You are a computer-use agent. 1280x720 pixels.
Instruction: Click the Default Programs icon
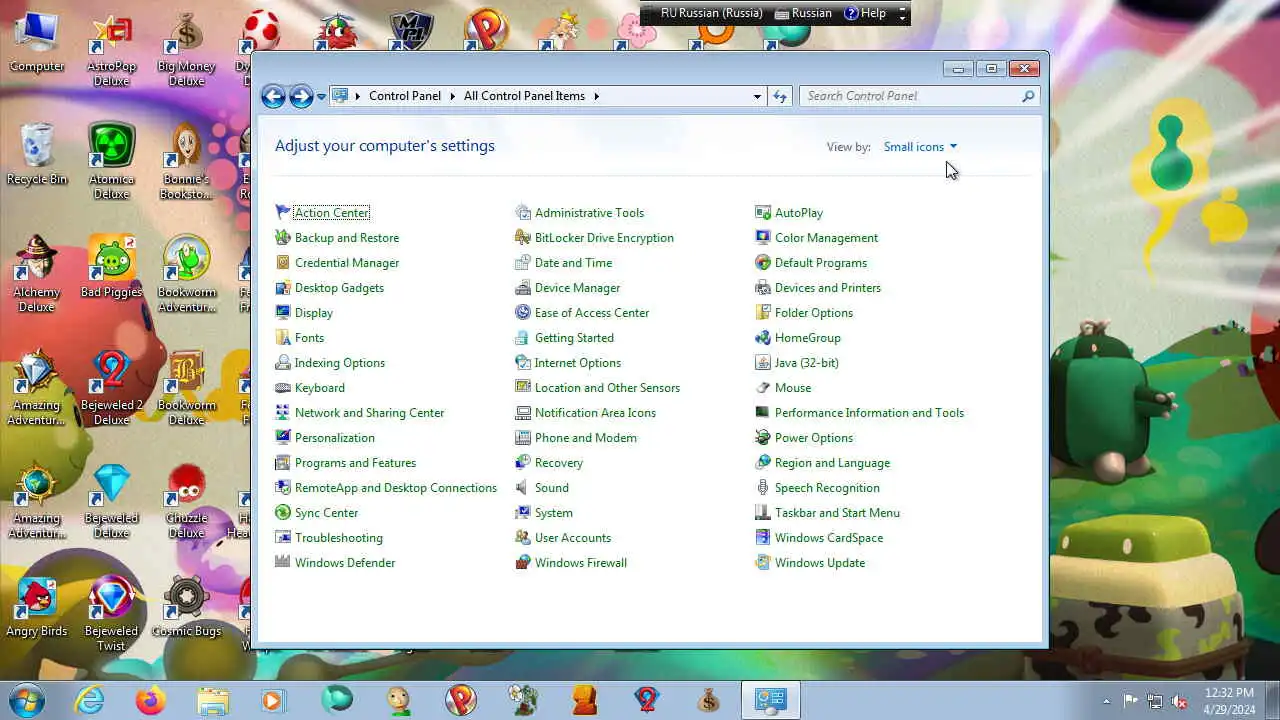coord(763,262)
